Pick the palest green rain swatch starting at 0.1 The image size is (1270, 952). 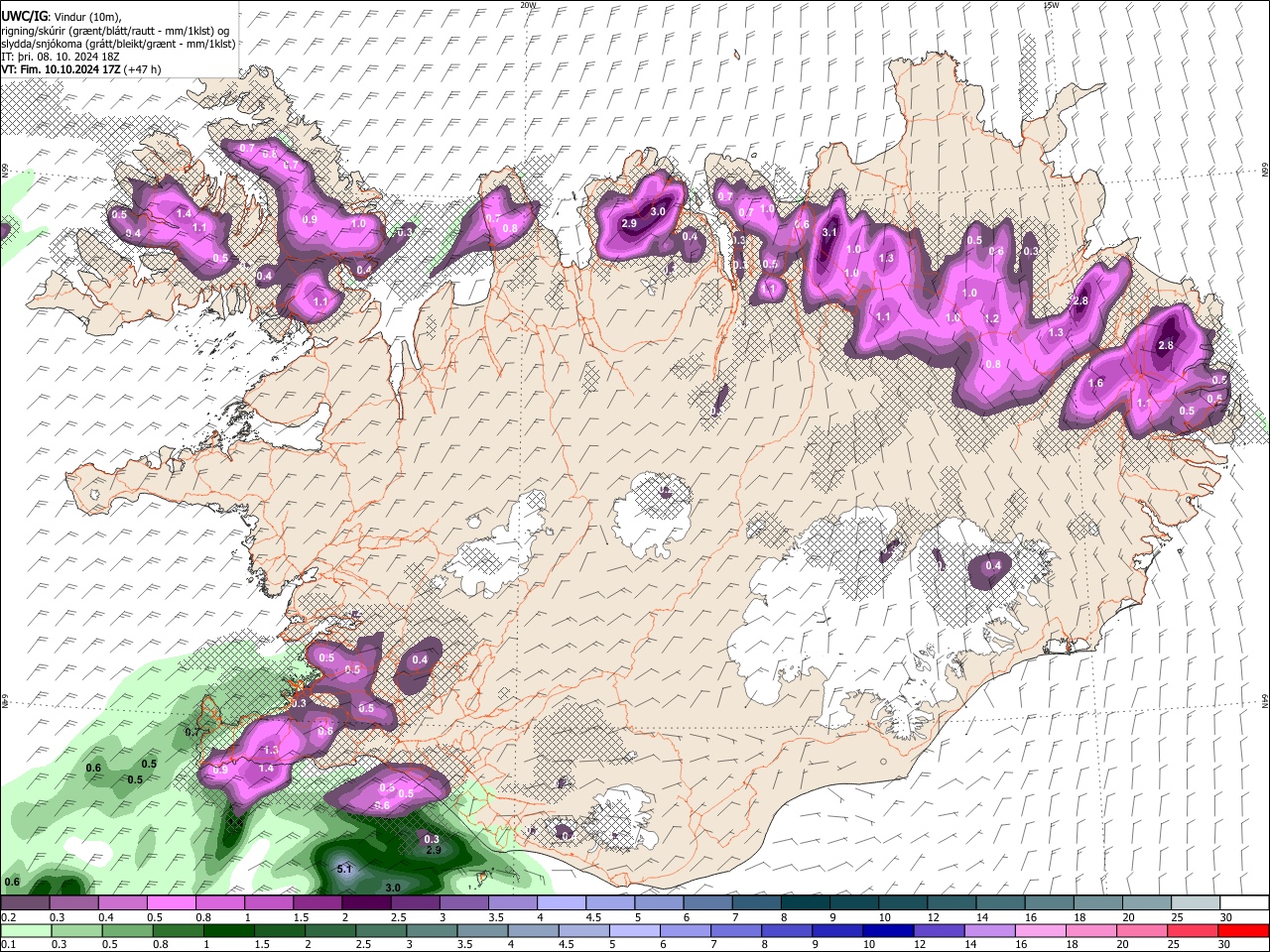[x=25, y=930]
